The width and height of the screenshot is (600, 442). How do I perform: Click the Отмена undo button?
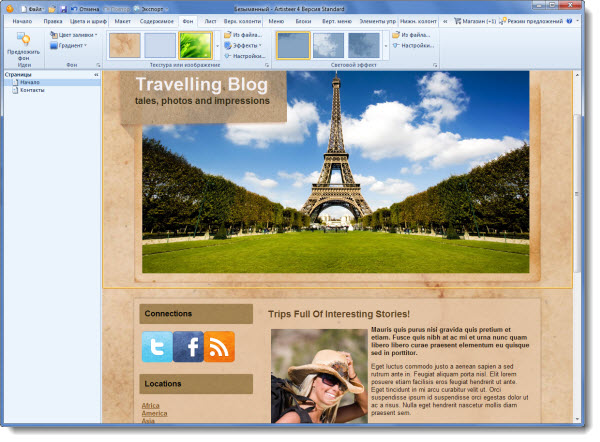point(93,8)
